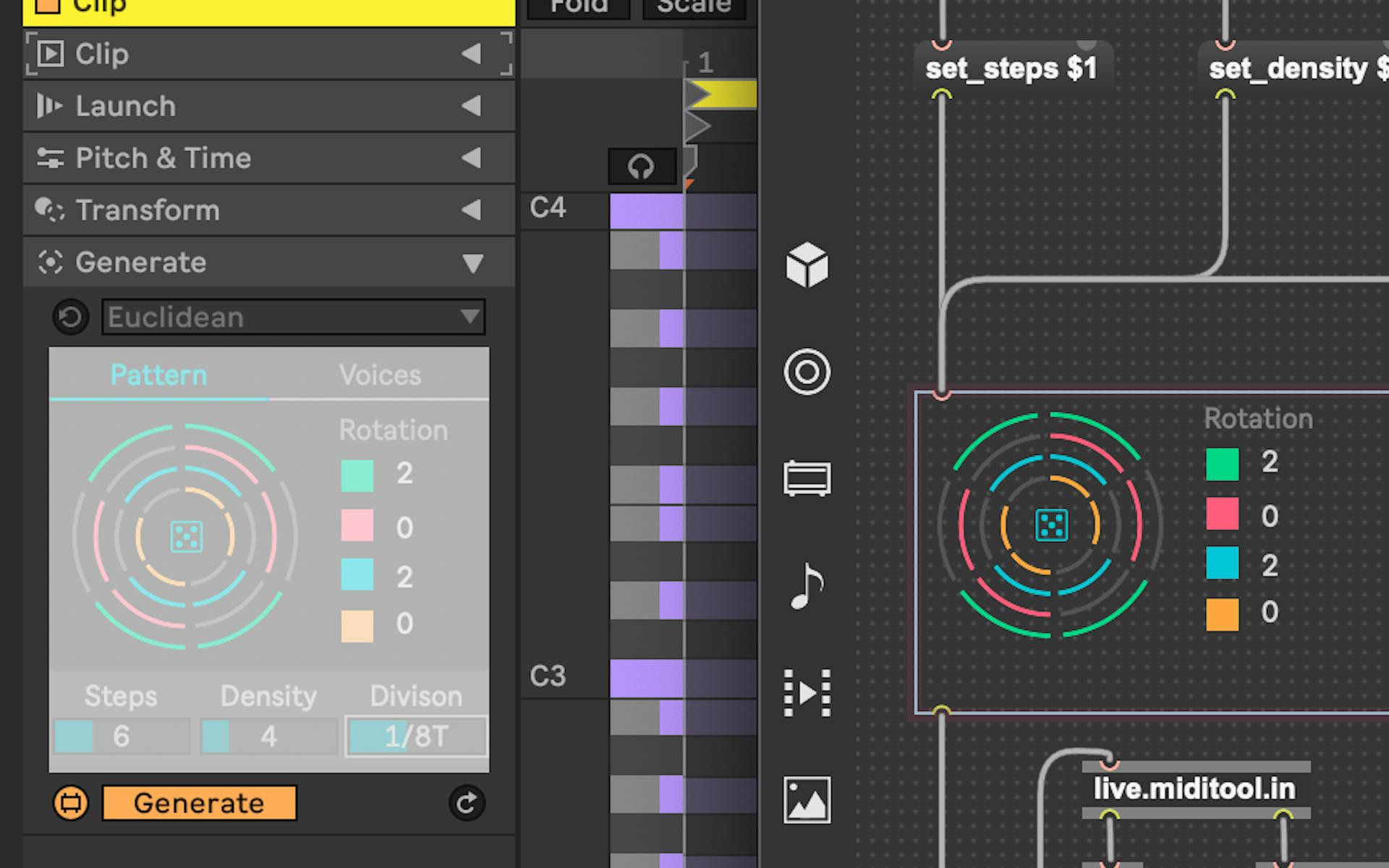Click the filmstrip icon in the Max sidebar
1389x868 pixels.
pos(806,692)
